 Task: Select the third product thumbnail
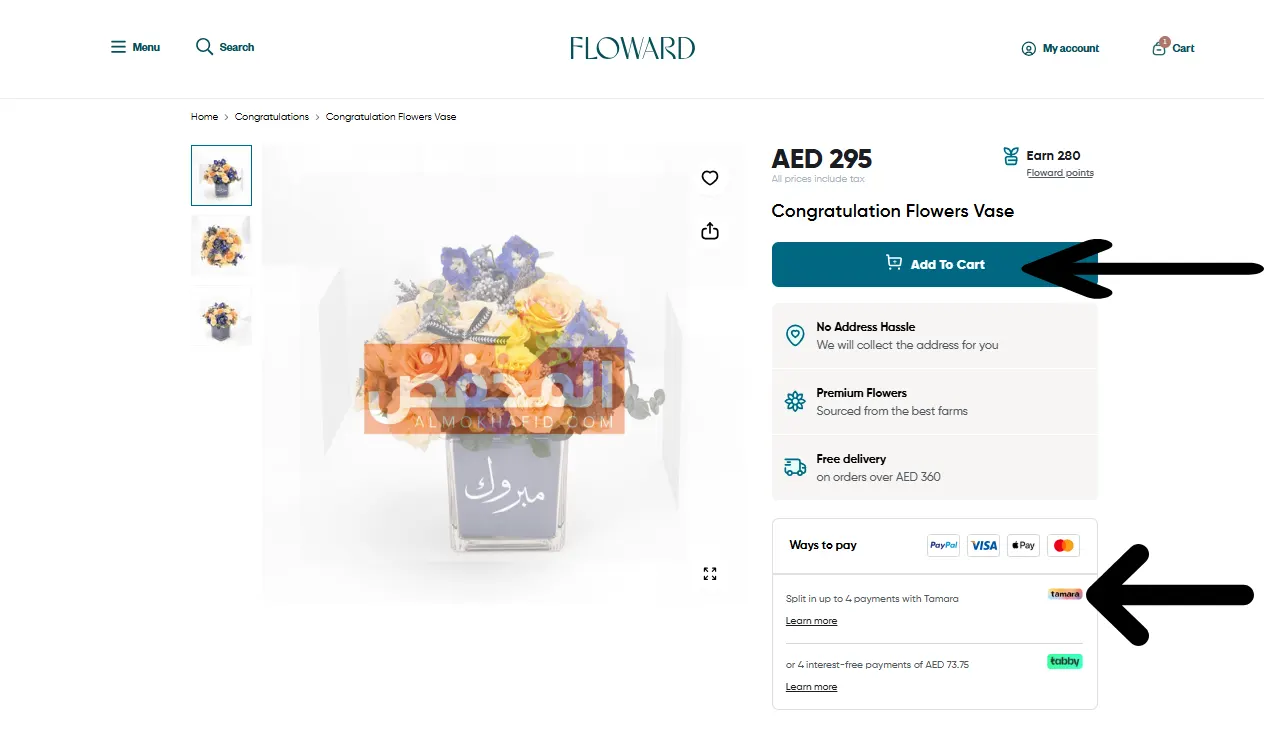pos(221,315)
